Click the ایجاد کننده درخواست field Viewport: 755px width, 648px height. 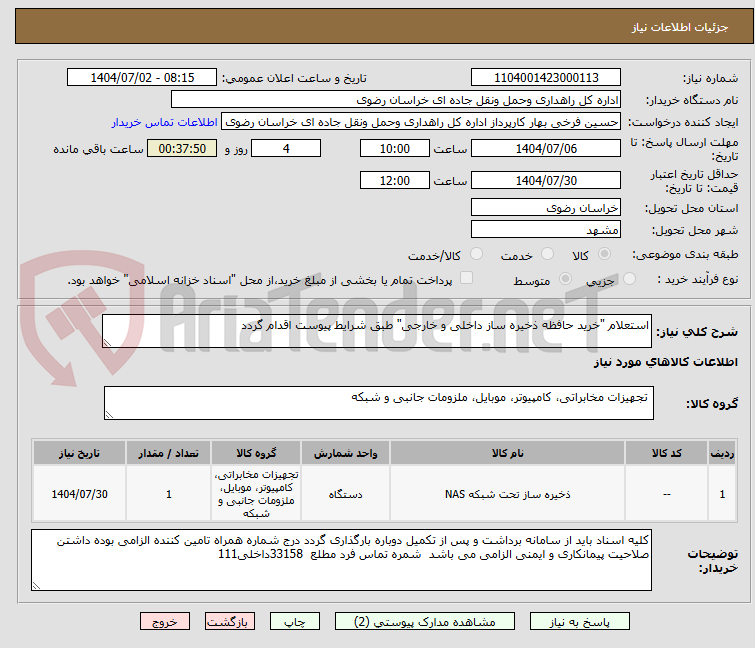pos(421,122)
